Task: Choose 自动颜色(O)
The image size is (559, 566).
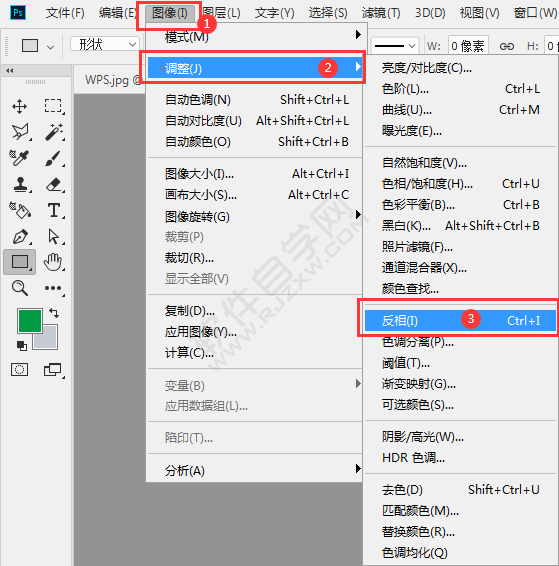Action: coord(255,142)
